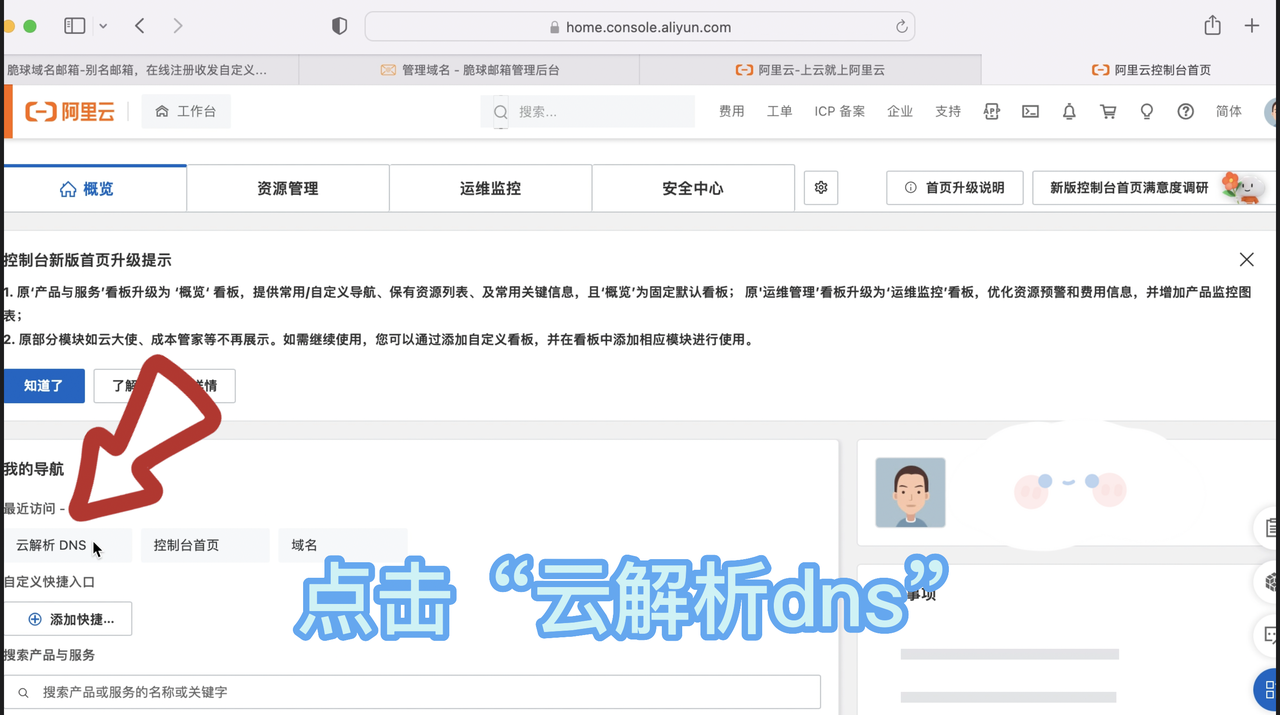
Task: Select the 概览 dashboard tab
Action: coord(93,188)
